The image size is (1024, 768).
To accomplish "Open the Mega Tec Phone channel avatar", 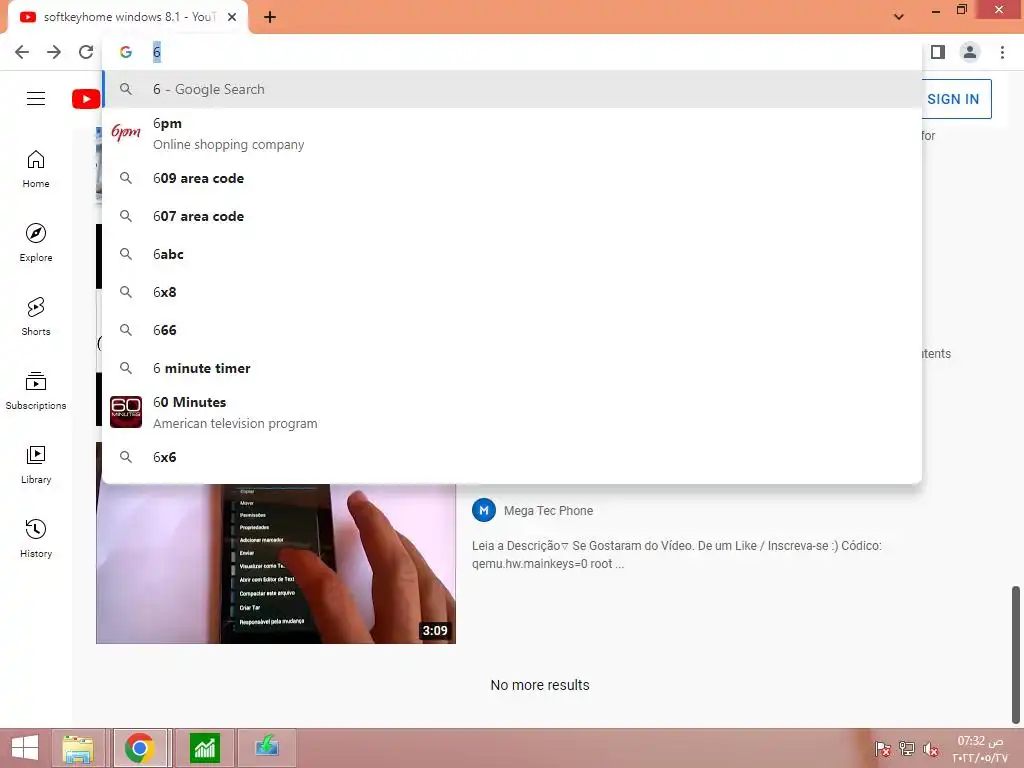I will click(484, 510).
